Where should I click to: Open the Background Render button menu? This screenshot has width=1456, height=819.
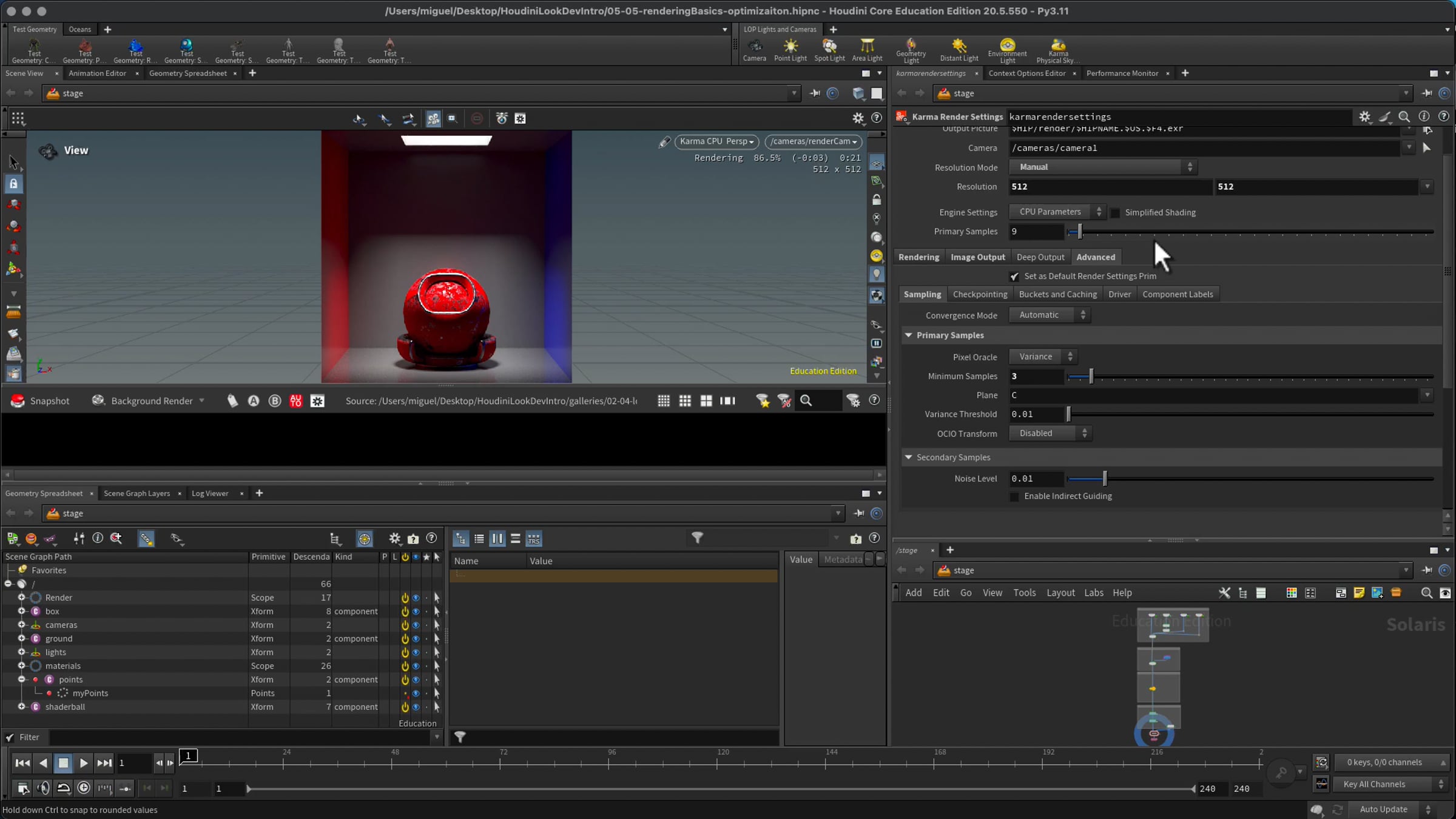tap(201, 400)
